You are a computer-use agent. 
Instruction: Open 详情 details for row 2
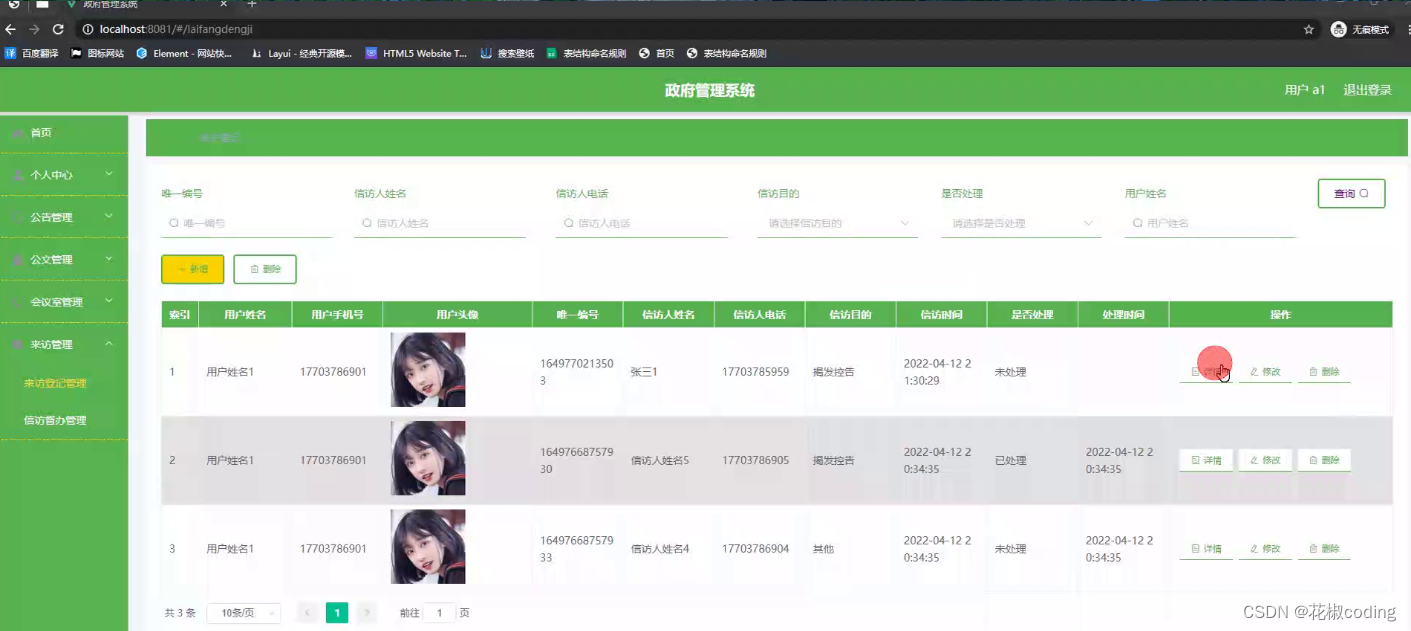[x=1205, y=459]
